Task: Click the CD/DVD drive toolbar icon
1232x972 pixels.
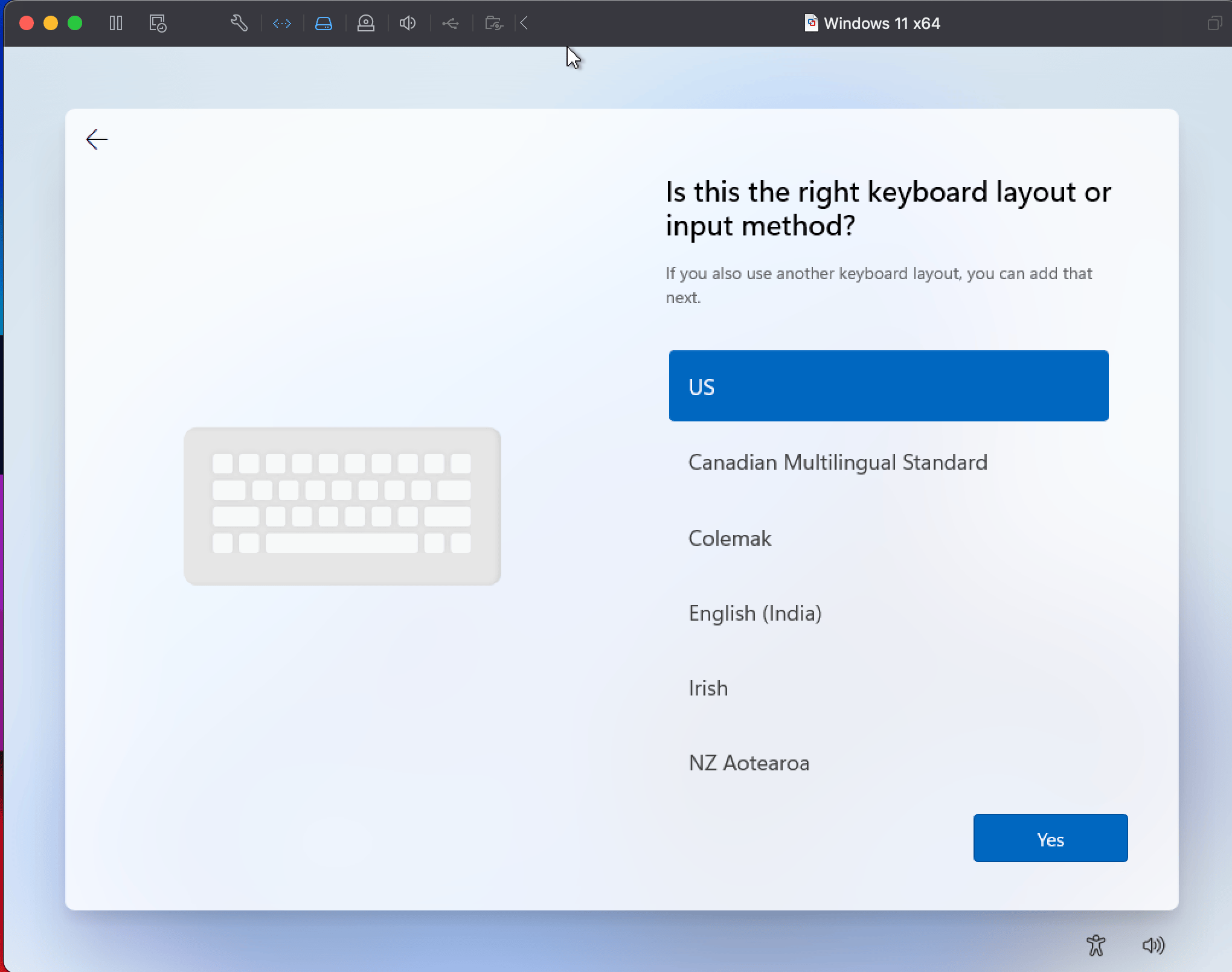Action: (x=365, y=24)
